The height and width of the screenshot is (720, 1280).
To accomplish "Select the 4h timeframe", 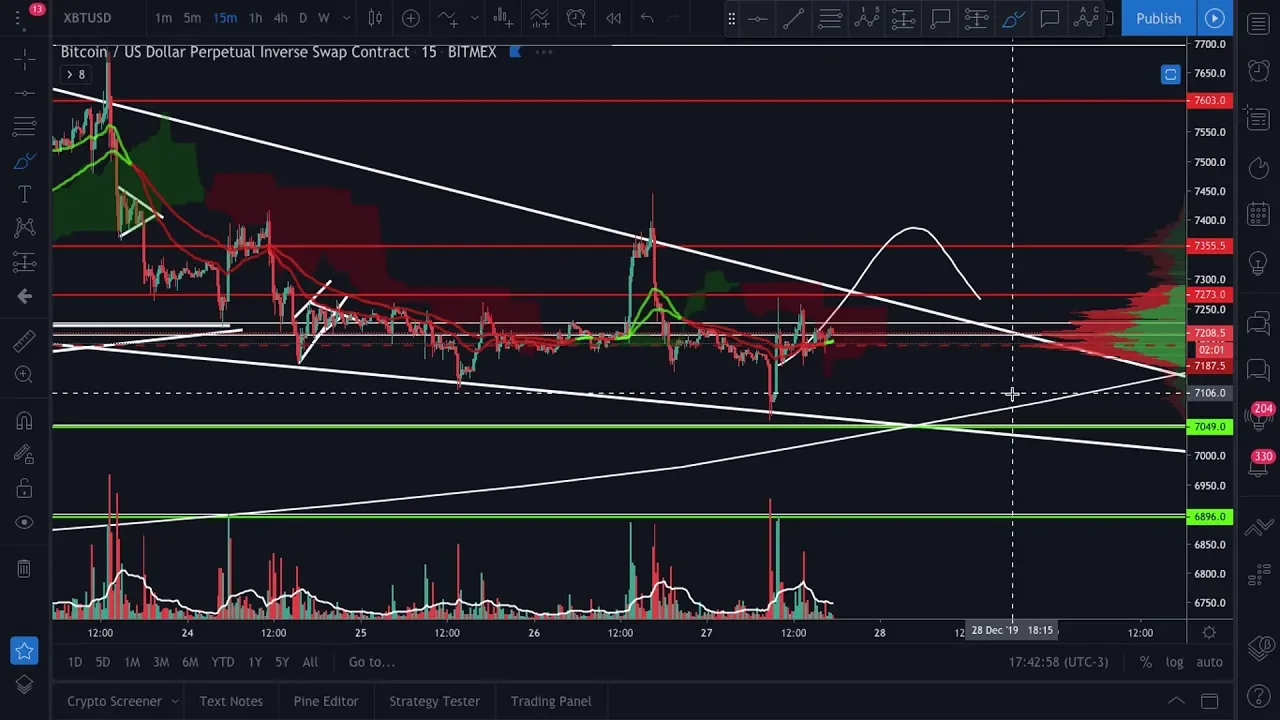I will pyautogui.click(x=281, y=18).
